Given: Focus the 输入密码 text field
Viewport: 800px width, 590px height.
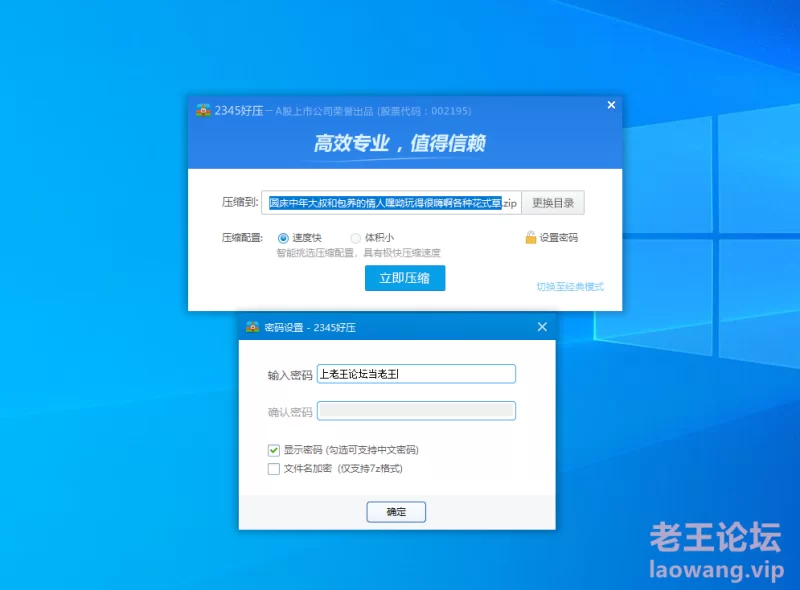Looking at the screenshot, I should pyautogui.click(x=416, y=374).
